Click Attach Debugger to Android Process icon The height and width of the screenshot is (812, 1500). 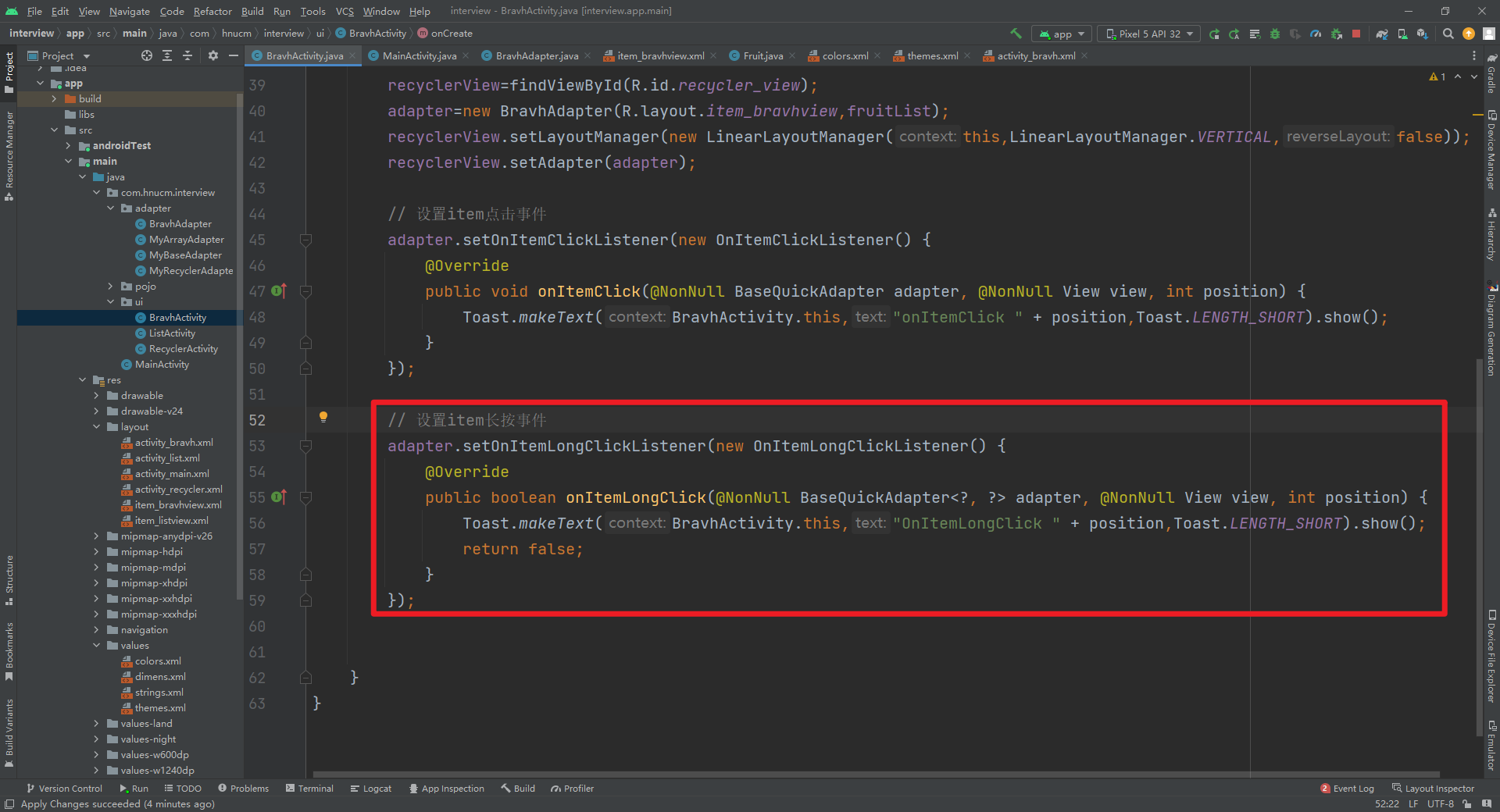1336,34
